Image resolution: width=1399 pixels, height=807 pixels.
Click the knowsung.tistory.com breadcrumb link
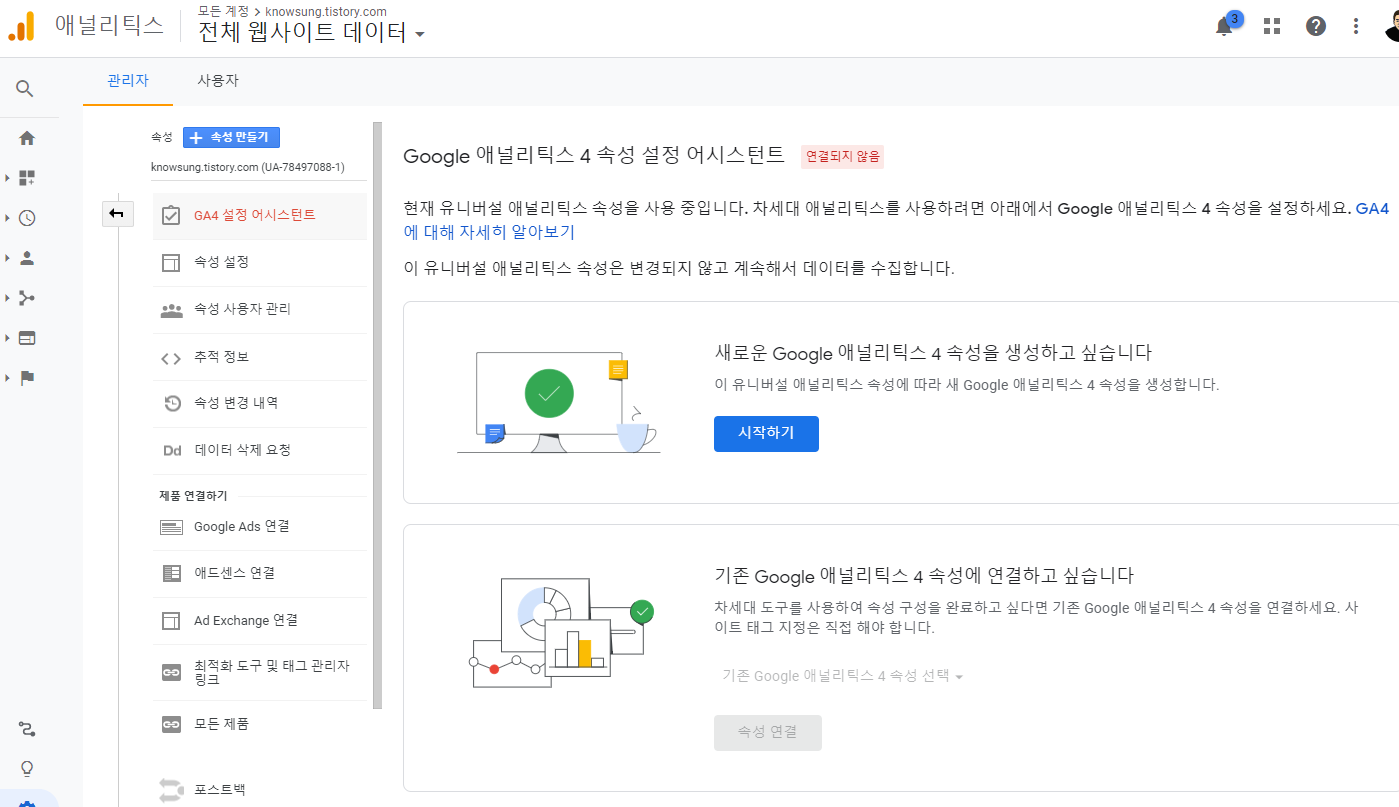(x=326, y=11)
